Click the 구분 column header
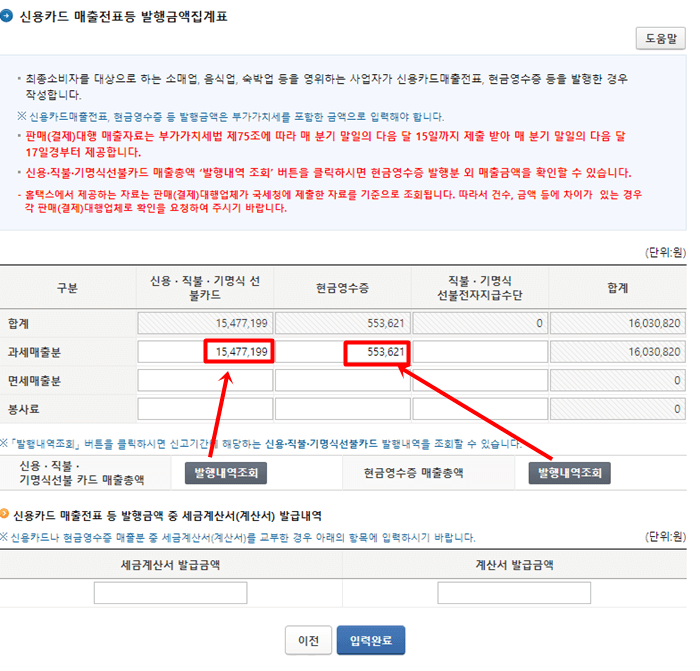 (67, 288)
